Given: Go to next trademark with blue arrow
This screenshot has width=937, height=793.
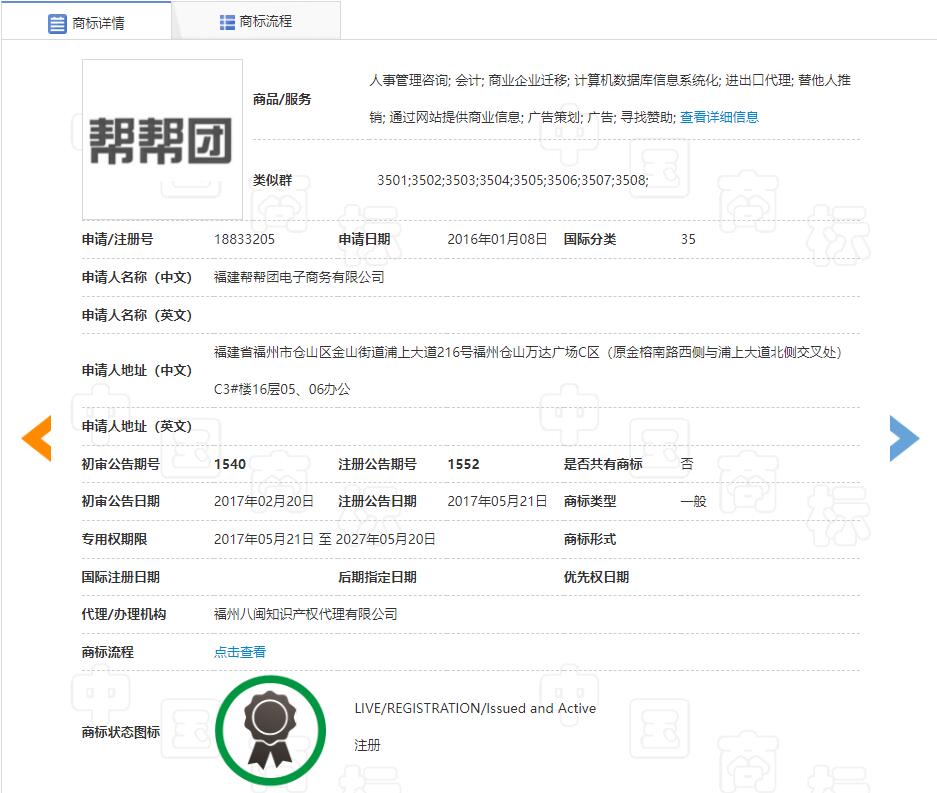Looking at the screenshot, I should coord(904,438).
